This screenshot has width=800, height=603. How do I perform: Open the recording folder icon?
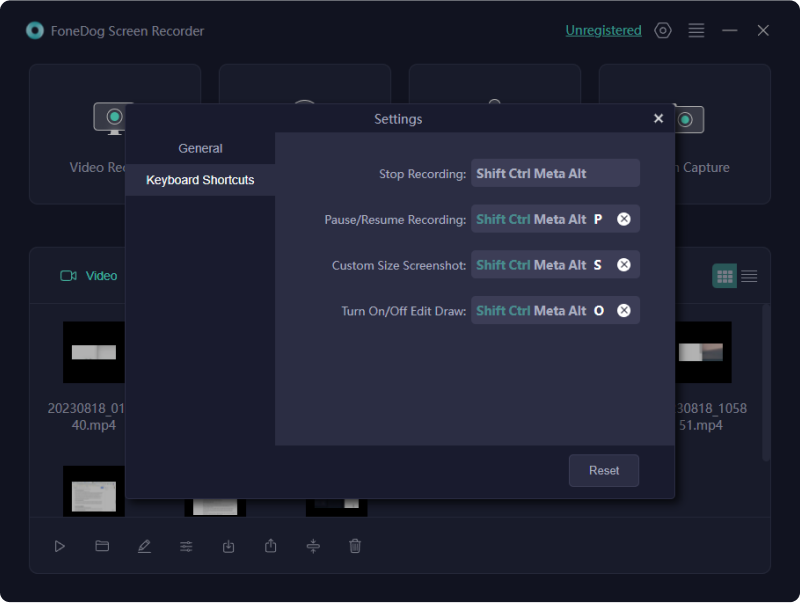click(102, 546)
